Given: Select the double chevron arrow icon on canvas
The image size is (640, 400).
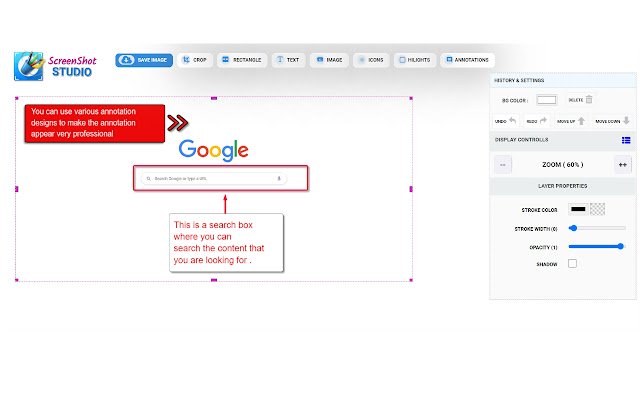Looking at the screenshot, I should (x=178, y=123).
